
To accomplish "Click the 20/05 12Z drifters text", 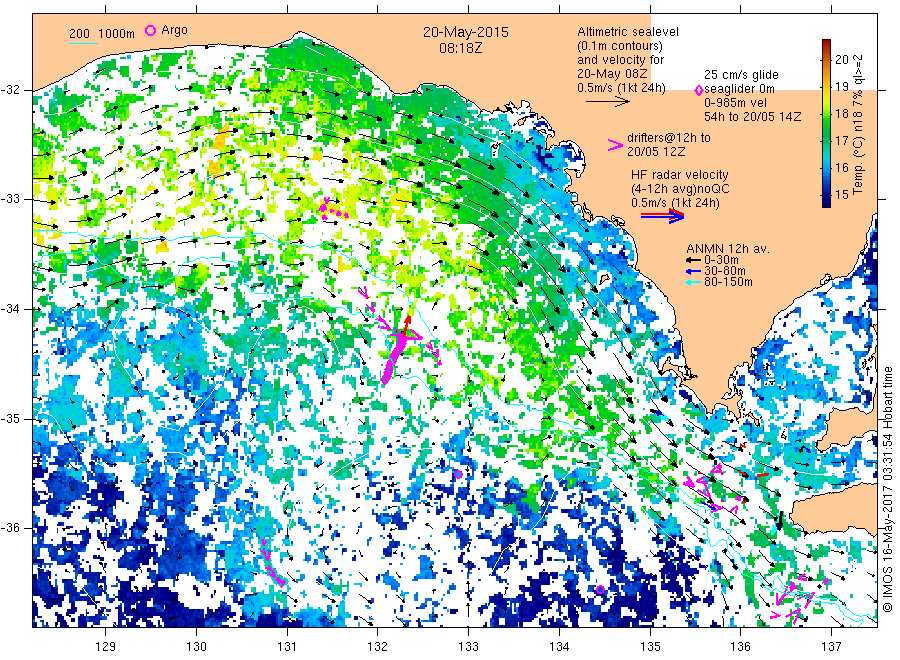I will pyautogui.click(x=655, y=152).
